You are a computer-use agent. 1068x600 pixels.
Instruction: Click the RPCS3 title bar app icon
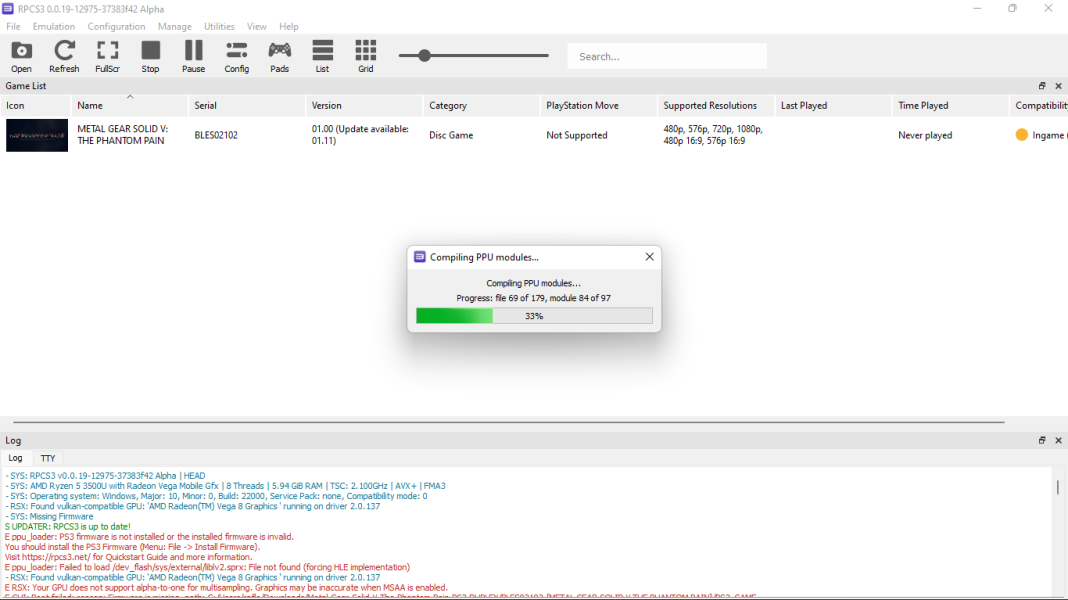8,9
